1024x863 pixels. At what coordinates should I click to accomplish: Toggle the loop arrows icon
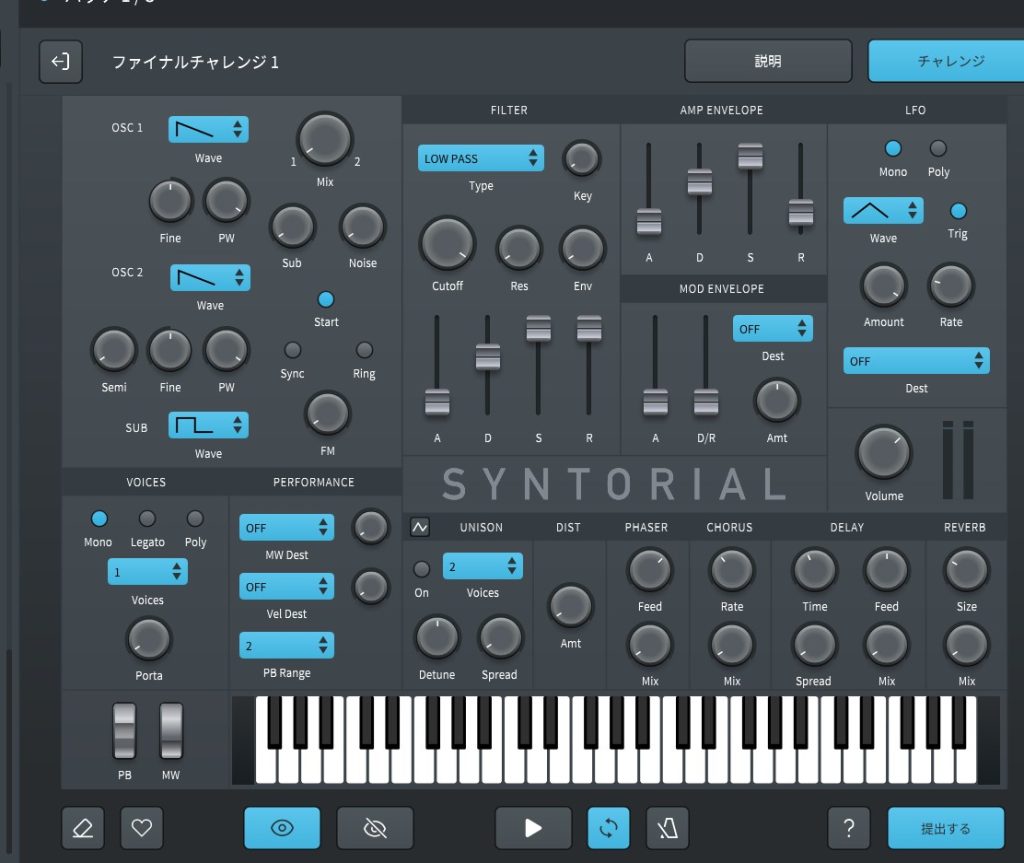pos(608,828)
